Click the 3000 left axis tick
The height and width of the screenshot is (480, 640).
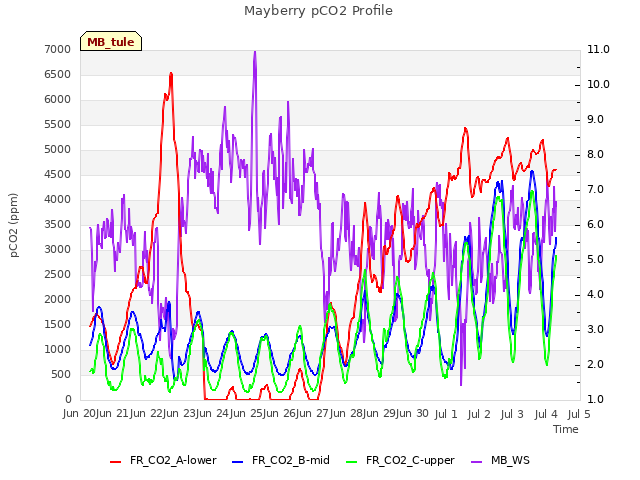pyautogui.click(x=58, y=250)
